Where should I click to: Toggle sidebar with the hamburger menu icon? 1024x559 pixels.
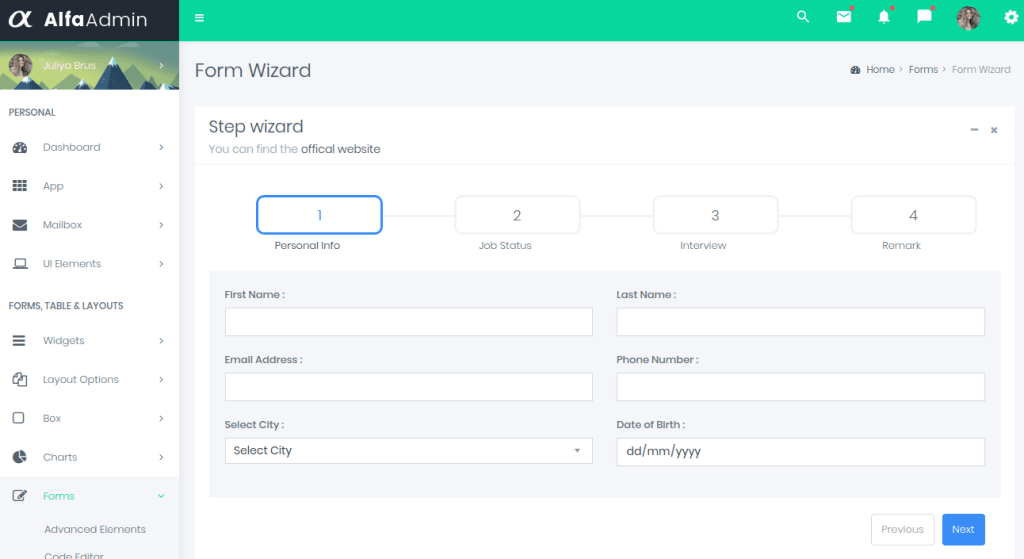[200, 18]
